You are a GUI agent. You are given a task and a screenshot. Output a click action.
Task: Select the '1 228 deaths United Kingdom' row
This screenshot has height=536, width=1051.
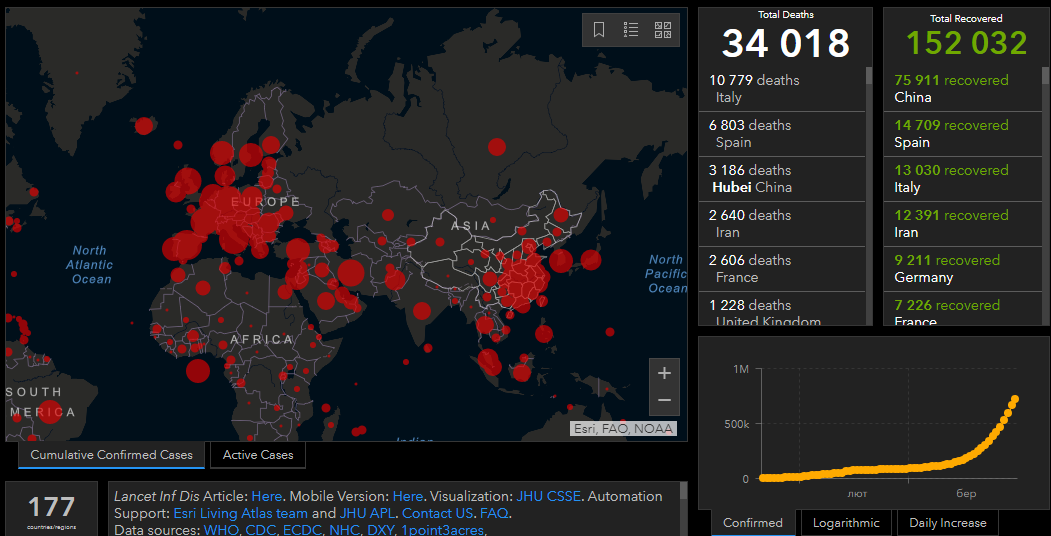click(x=782, y=309)
